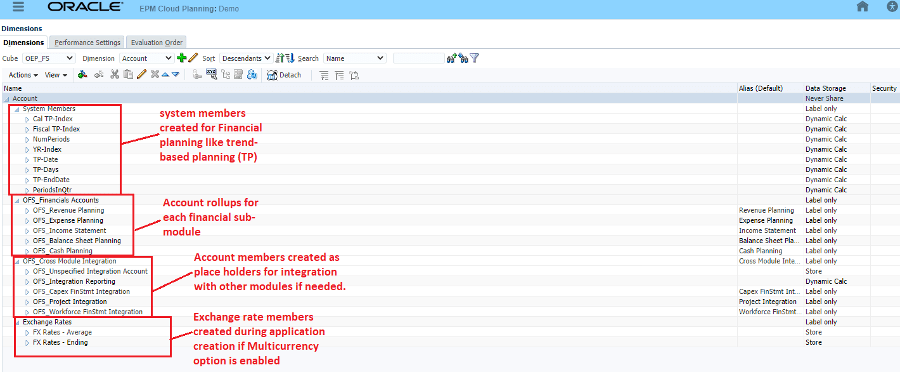Image resolution: width=900 pixels, height=372 pixels.
Task: Click the show ancestors hierarchy icon
Action: pos(226,75)
